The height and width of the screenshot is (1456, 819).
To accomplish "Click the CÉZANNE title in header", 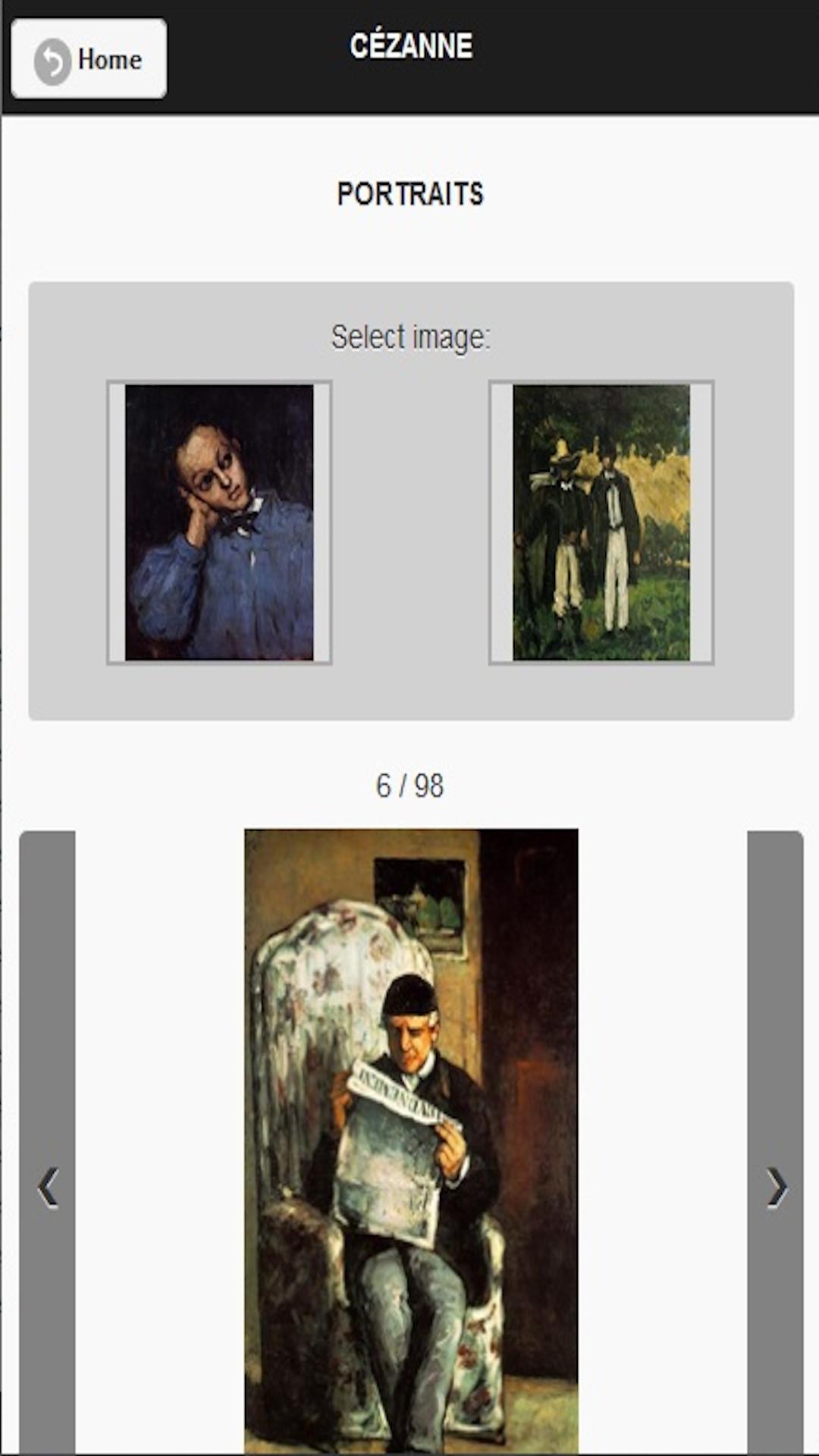I will [x=411, y=46].
